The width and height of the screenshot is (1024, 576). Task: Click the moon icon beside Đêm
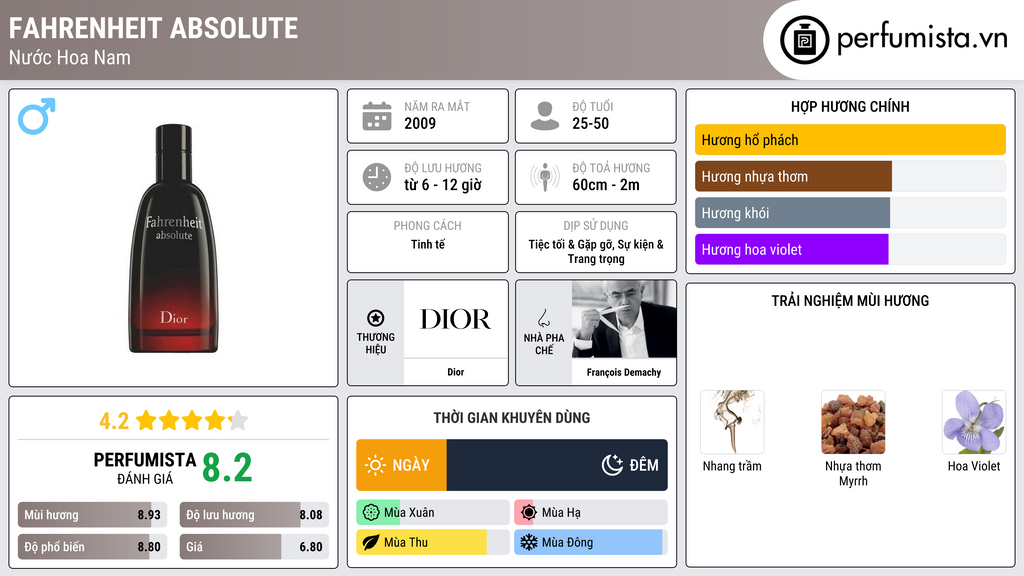[x=612, y=465]
